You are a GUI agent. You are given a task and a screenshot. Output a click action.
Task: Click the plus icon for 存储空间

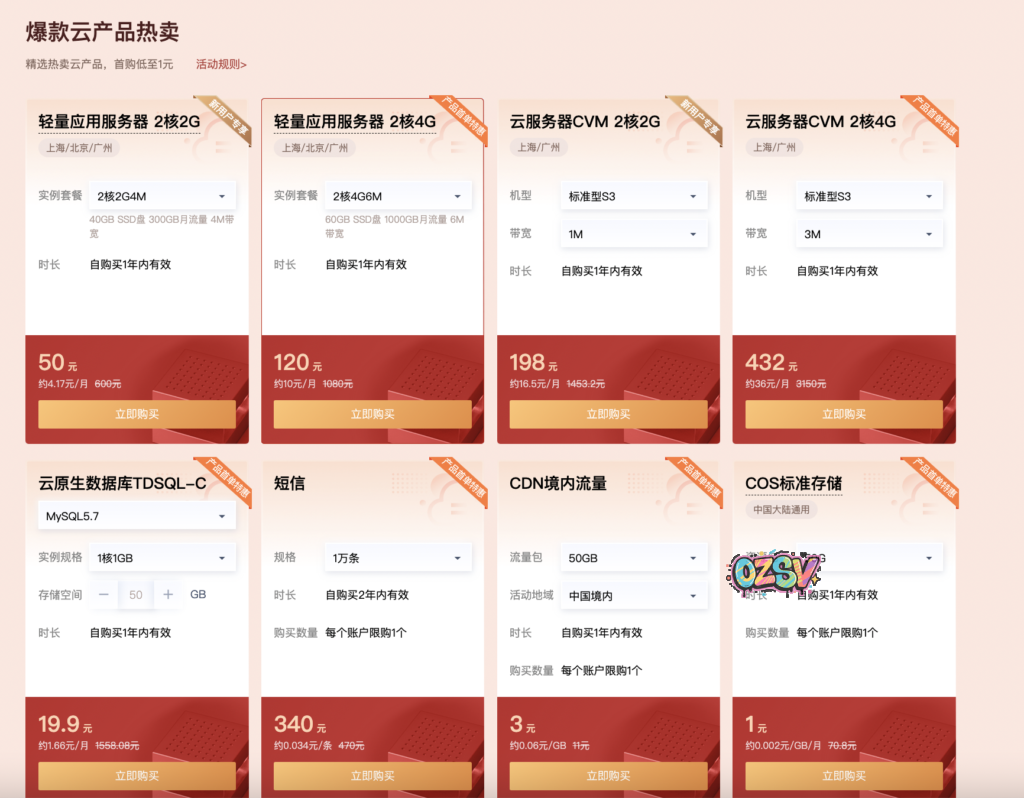(x=168, y=595)
